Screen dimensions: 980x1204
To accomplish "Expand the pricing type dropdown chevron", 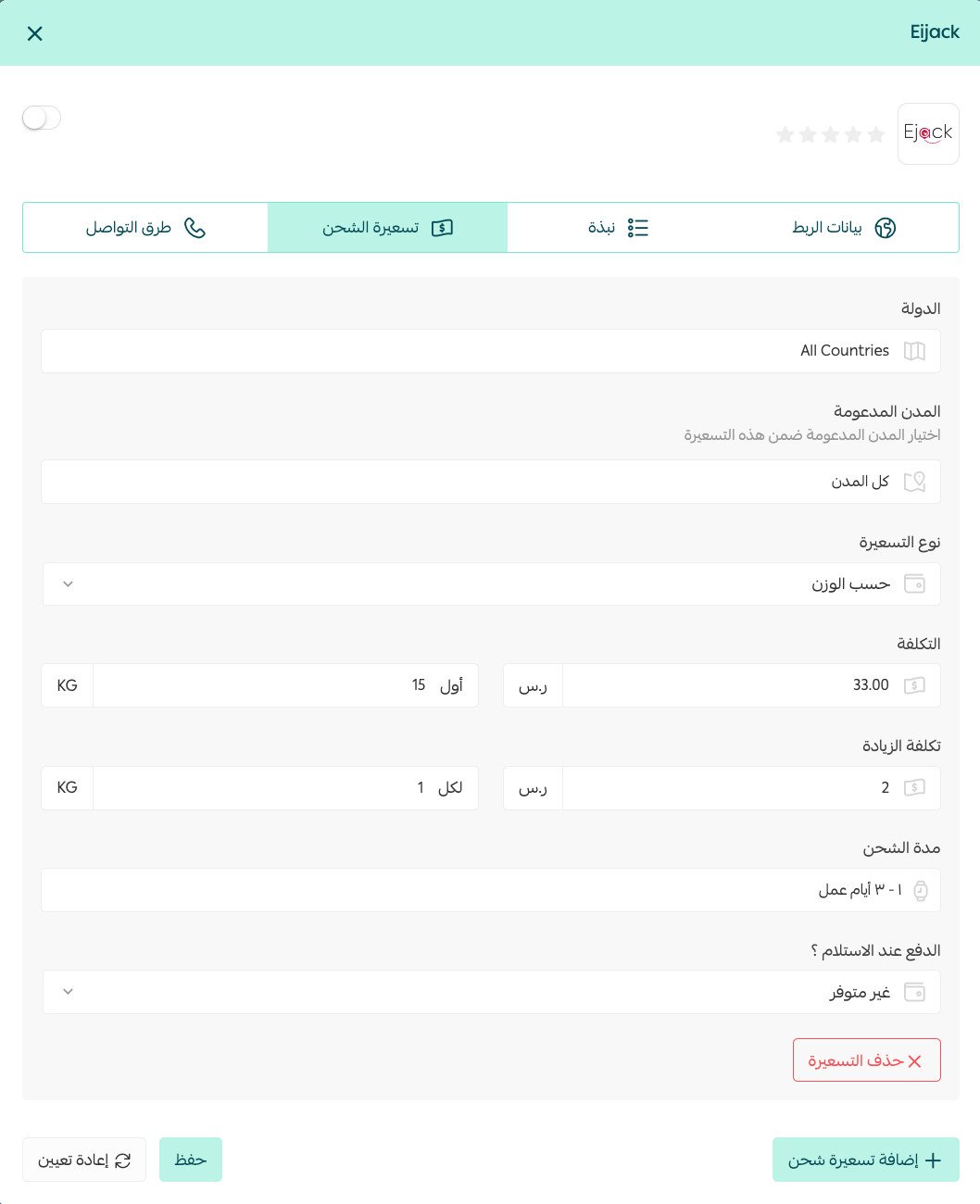I will (x=68, y=584).
